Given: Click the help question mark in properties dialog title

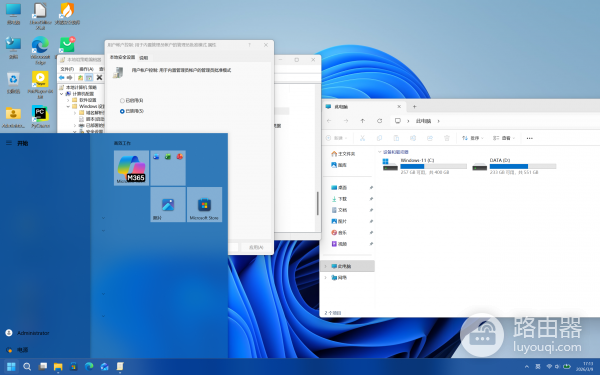Looking at the screenshot, I should tap(249, 45).
